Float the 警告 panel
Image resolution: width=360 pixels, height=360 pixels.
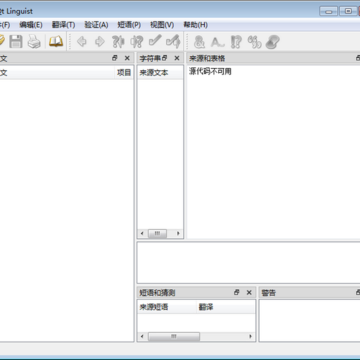click(358, 292)
